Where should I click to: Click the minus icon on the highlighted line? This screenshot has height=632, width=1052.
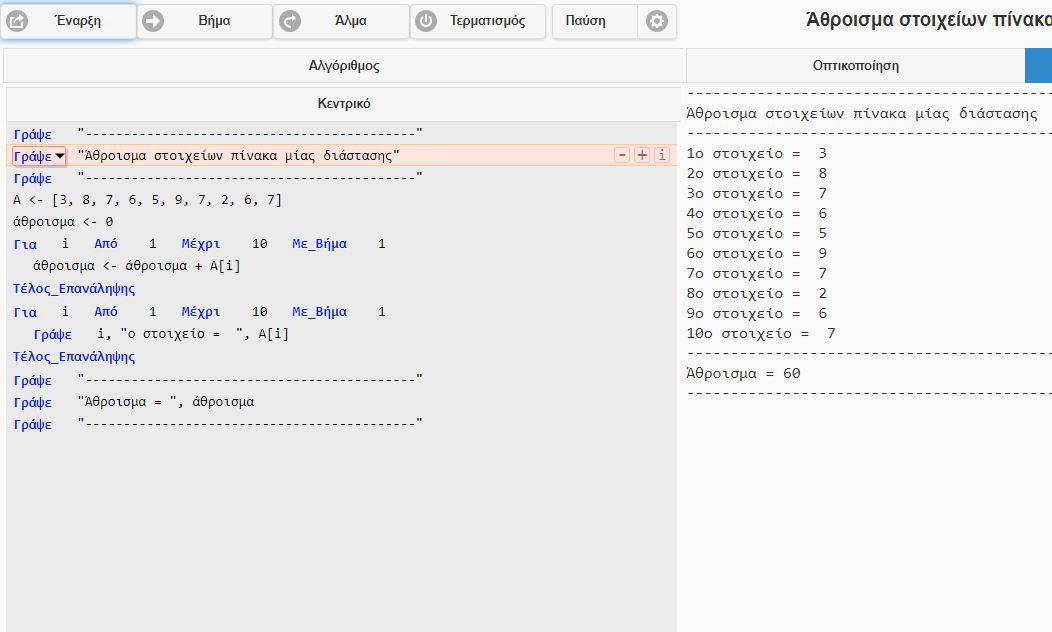click(x=622, y=155)
